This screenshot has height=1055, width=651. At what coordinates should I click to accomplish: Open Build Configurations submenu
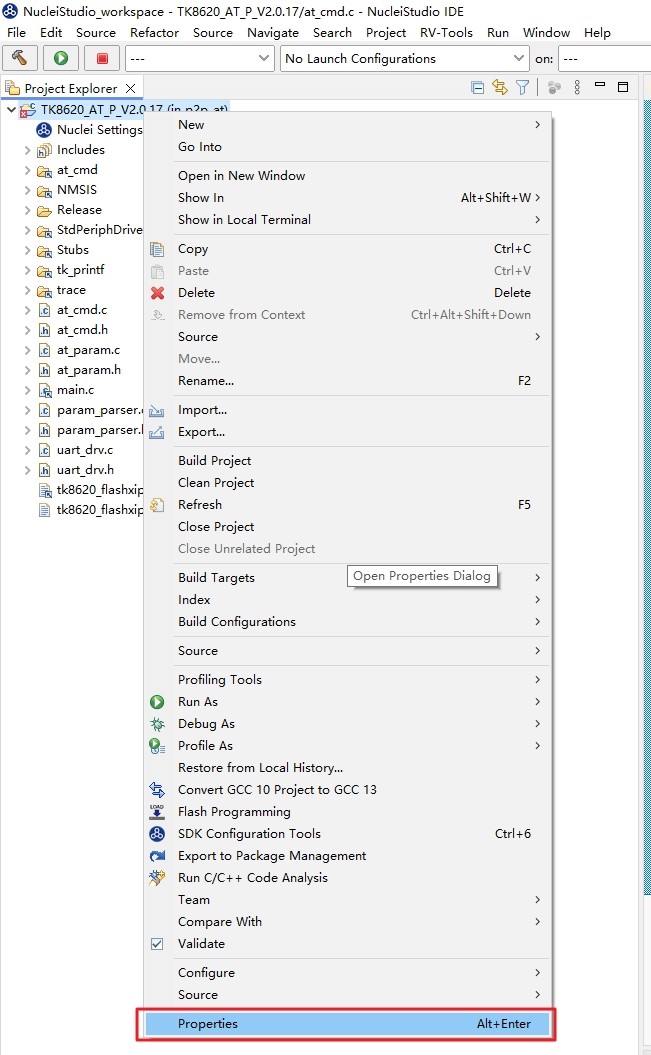pyautogui.click(x=348, y=622)
